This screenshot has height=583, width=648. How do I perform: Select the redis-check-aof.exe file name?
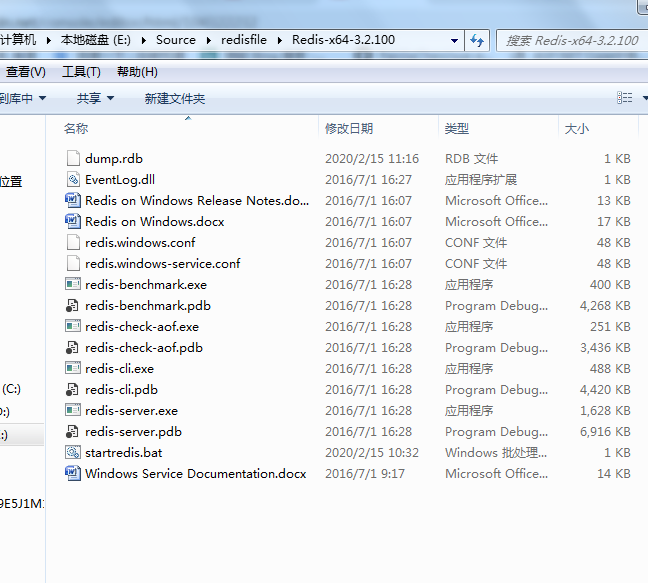click(x=142, y=327)
